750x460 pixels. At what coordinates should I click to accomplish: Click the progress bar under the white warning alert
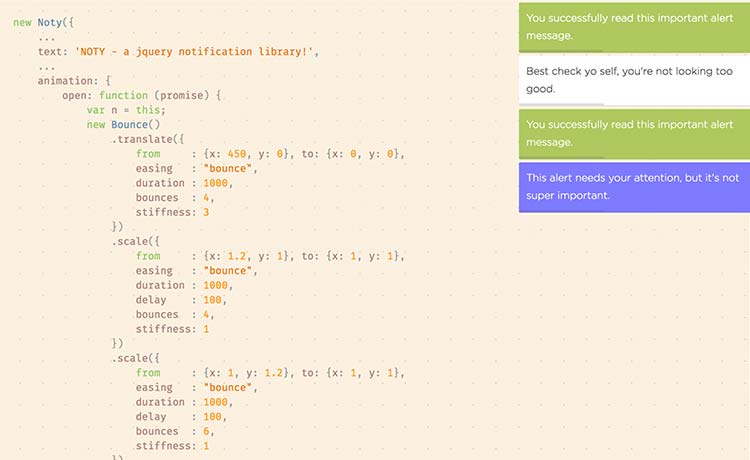[562, 104]
